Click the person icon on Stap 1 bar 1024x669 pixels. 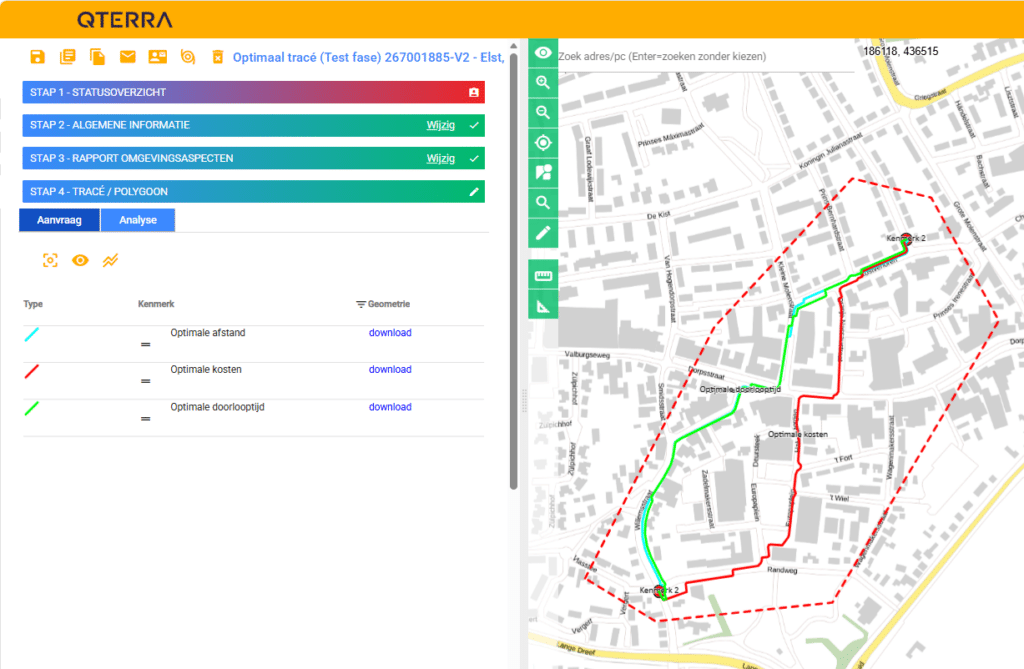474,93
